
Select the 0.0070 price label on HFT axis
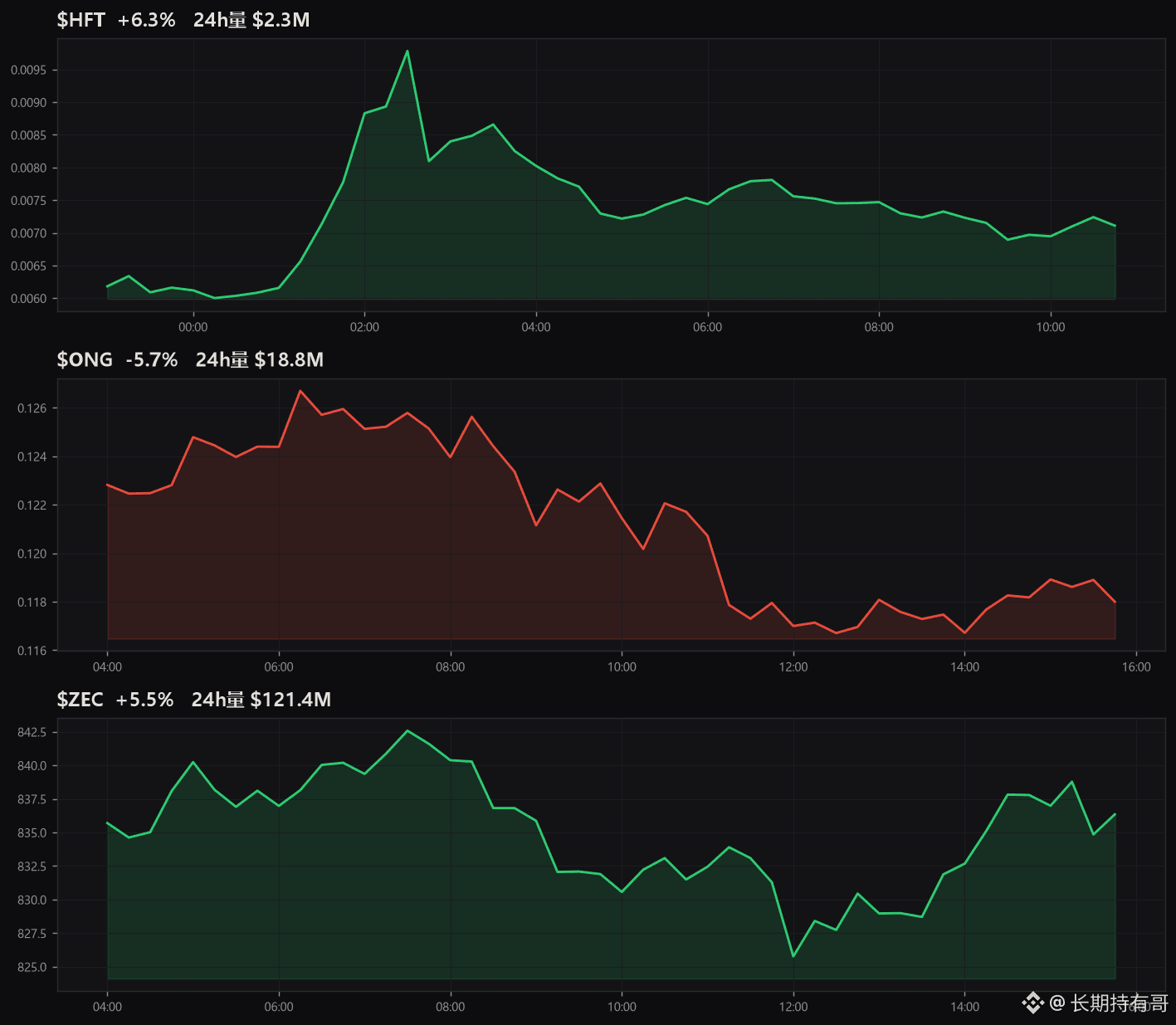[28, 233]
